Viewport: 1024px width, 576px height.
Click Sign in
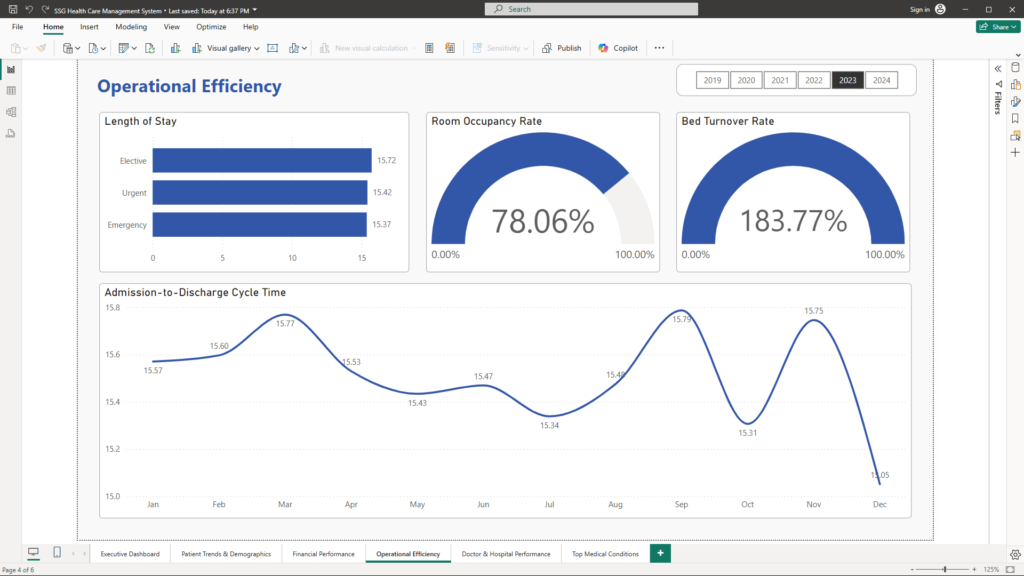[x=919, y=9]
